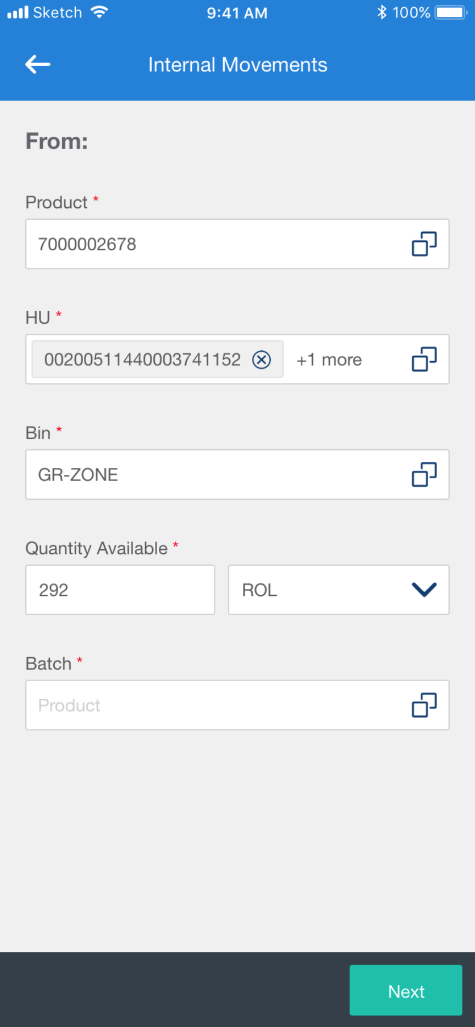Open value help icon for Product field

point(424,244)
